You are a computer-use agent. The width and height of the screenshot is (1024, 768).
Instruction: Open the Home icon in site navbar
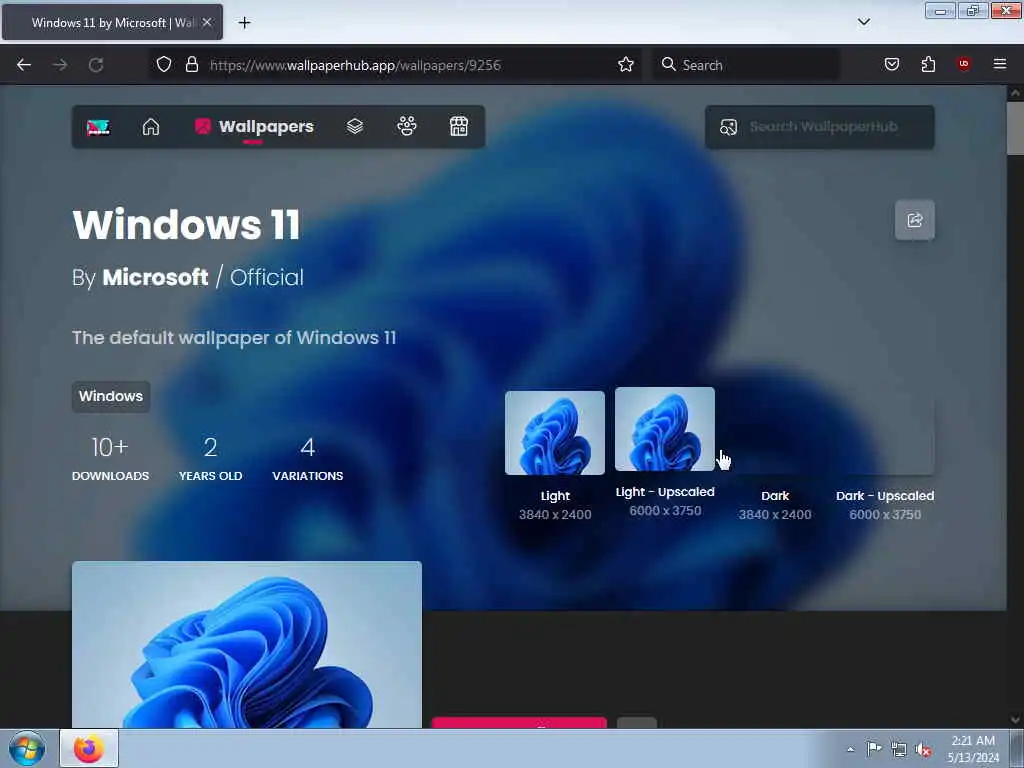(x=151, y=127)
